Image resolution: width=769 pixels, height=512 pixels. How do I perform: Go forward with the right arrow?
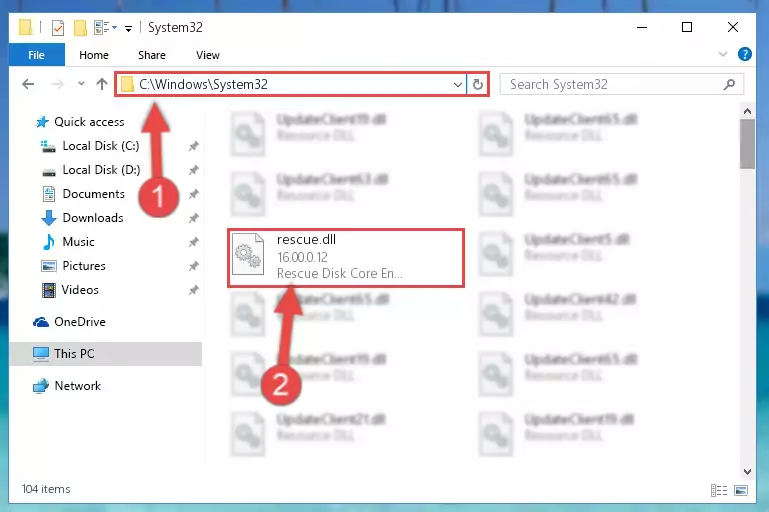pyautogui.click(x=57, y=84)
